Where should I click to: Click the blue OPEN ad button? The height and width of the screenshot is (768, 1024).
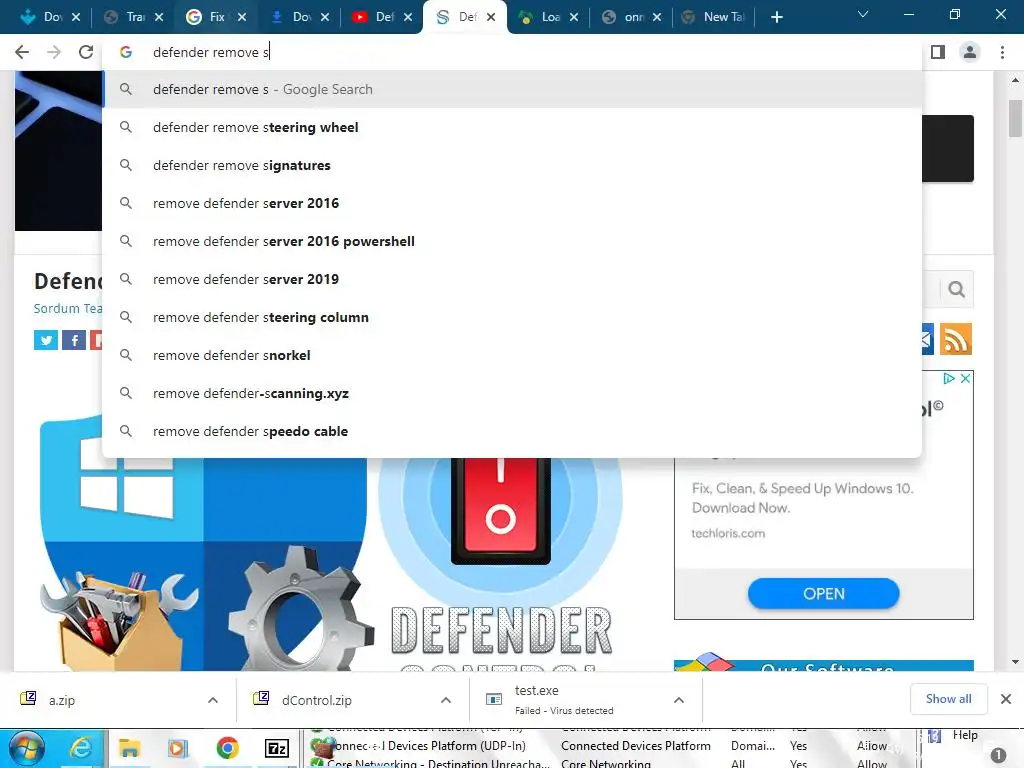pos(824,594)
